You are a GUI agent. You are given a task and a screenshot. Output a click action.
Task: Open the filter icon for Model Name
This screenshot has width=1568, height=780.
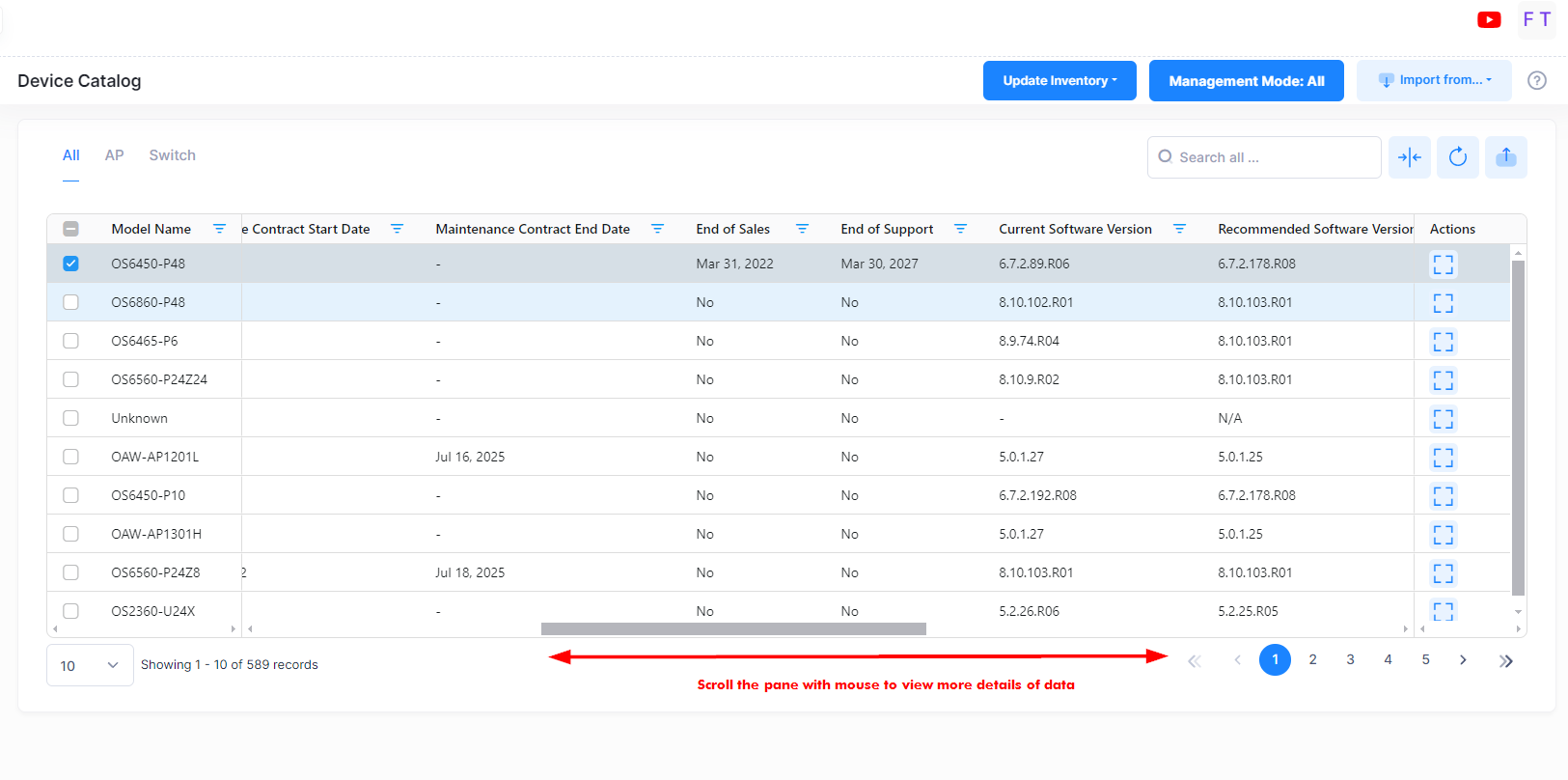(x=219, y=229)
